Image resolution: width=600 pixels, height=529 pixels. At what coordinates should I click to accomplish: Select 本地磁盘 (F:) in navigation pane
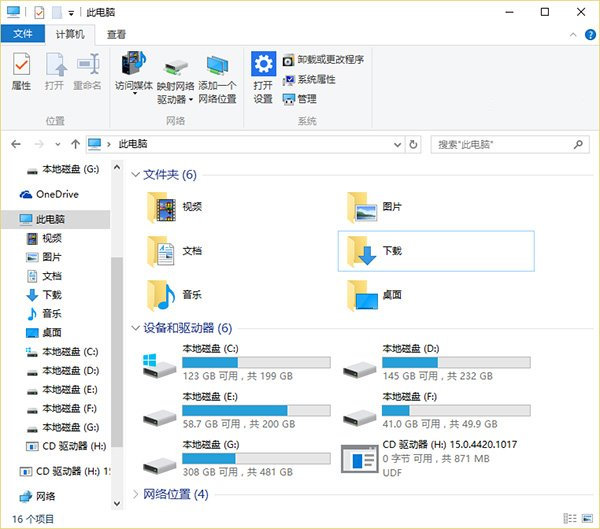pyautogui.click(x=63, y=408)
